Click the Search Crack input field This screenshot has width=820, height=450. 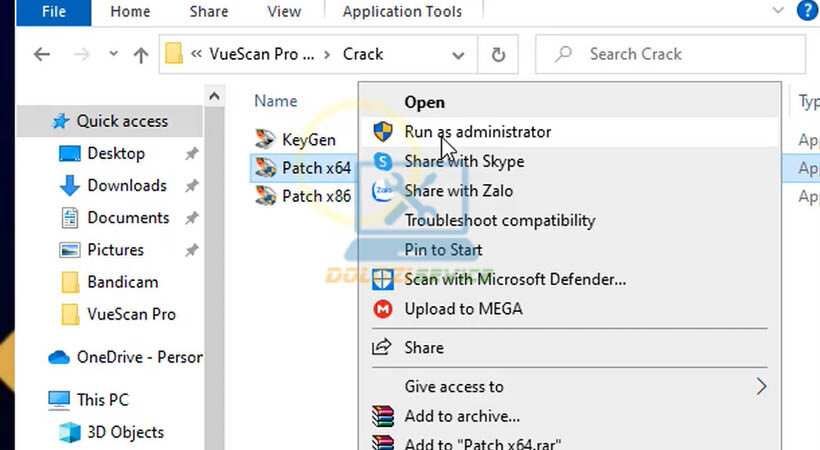click(x=680, y=54)
